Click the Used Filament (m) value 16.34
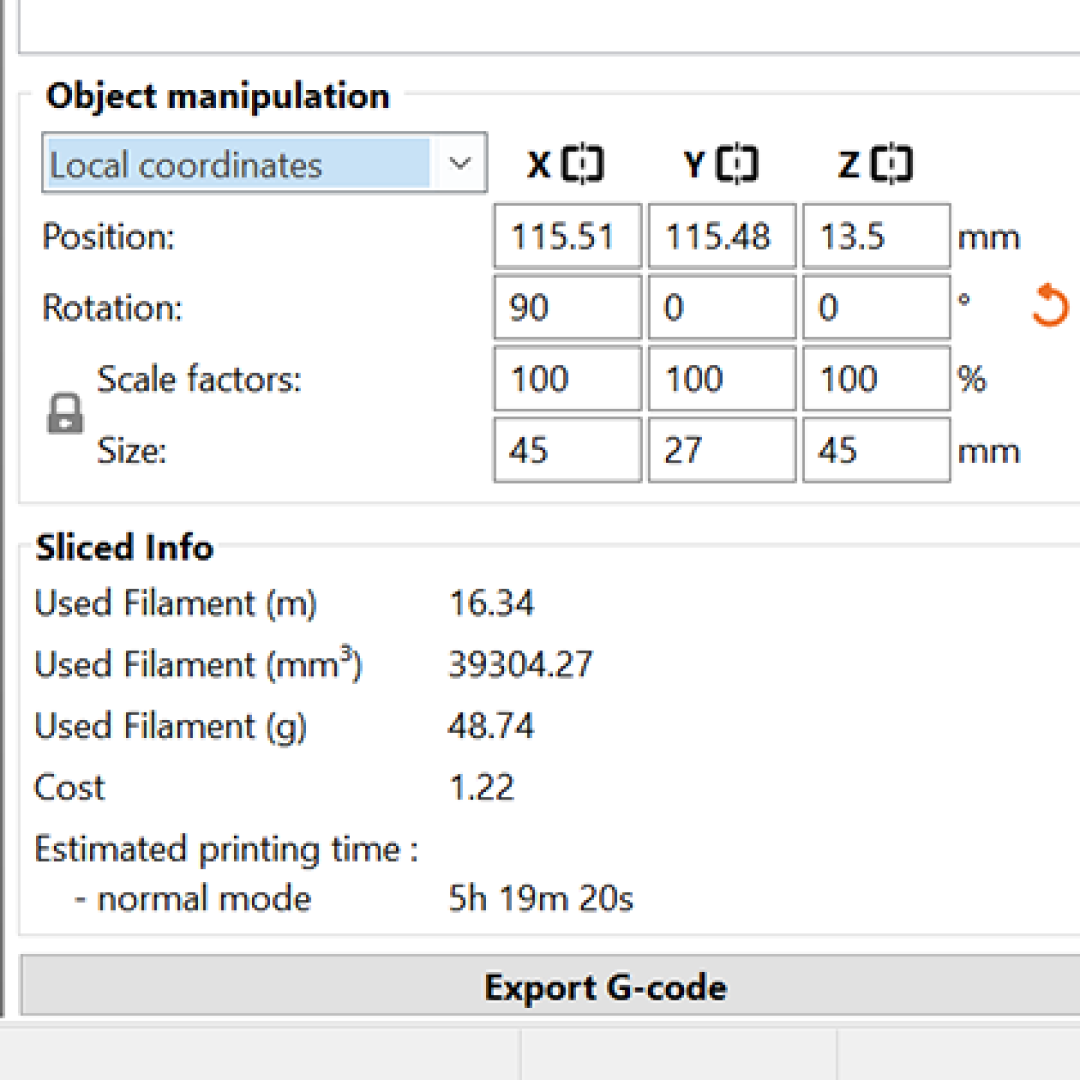This screenshot has height=1080, width=1080. (x=491, y=603)
